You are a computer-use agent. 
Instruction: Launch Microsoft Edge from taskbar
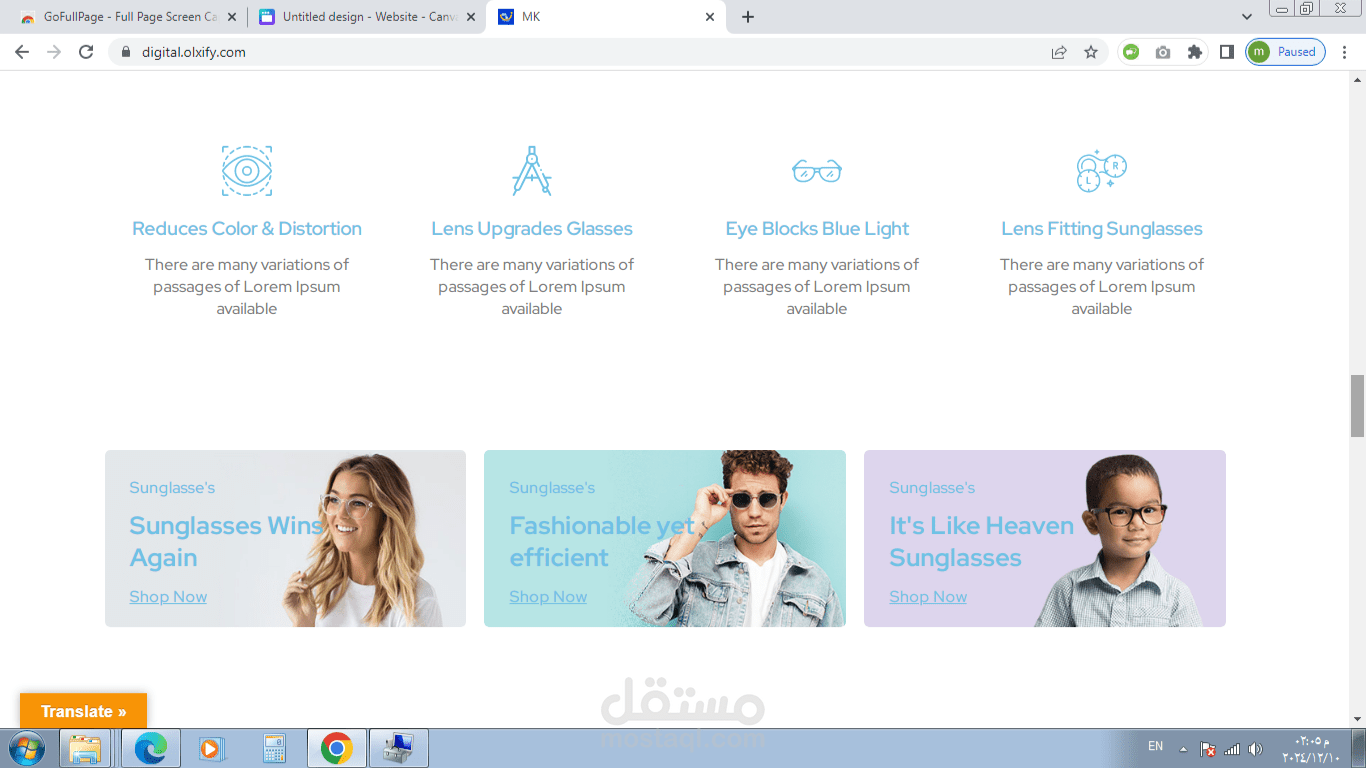click(151, 748)
